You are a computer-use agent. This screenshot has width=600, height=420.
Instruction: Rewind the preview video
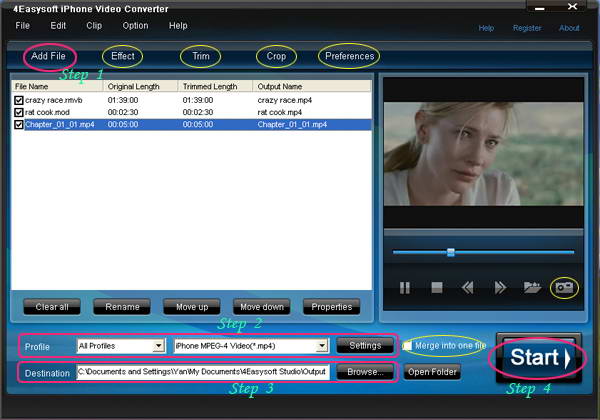[x=468, y=288]
